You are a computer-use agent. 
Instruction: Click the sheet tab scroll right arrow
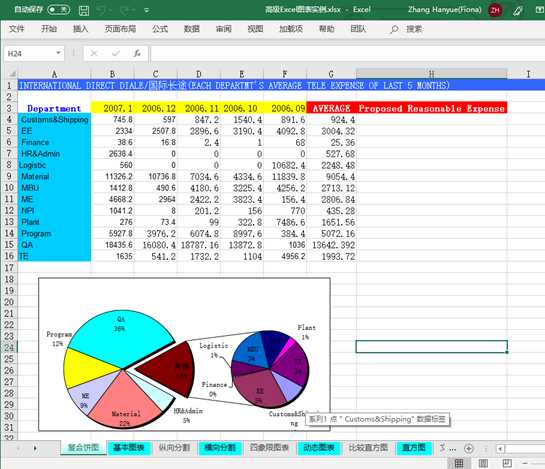[x=35, y=448]
